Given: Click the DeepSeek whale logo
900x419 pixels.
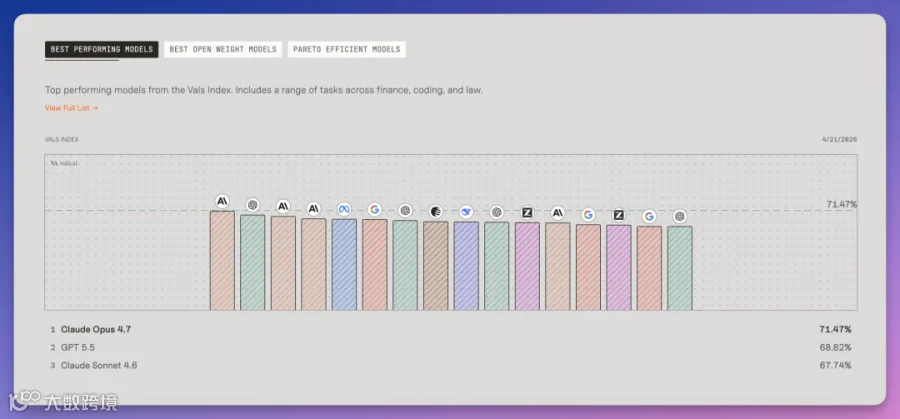Looking at the screenshot, I should pyautogui.click(x=466, y=212).
